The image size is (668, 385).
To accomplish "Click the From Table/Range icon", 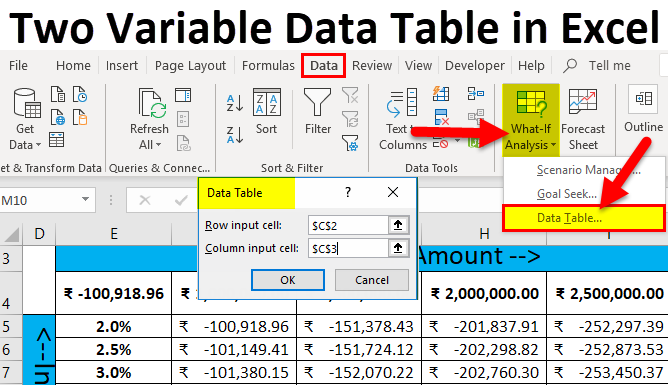I will coord(57,140).
